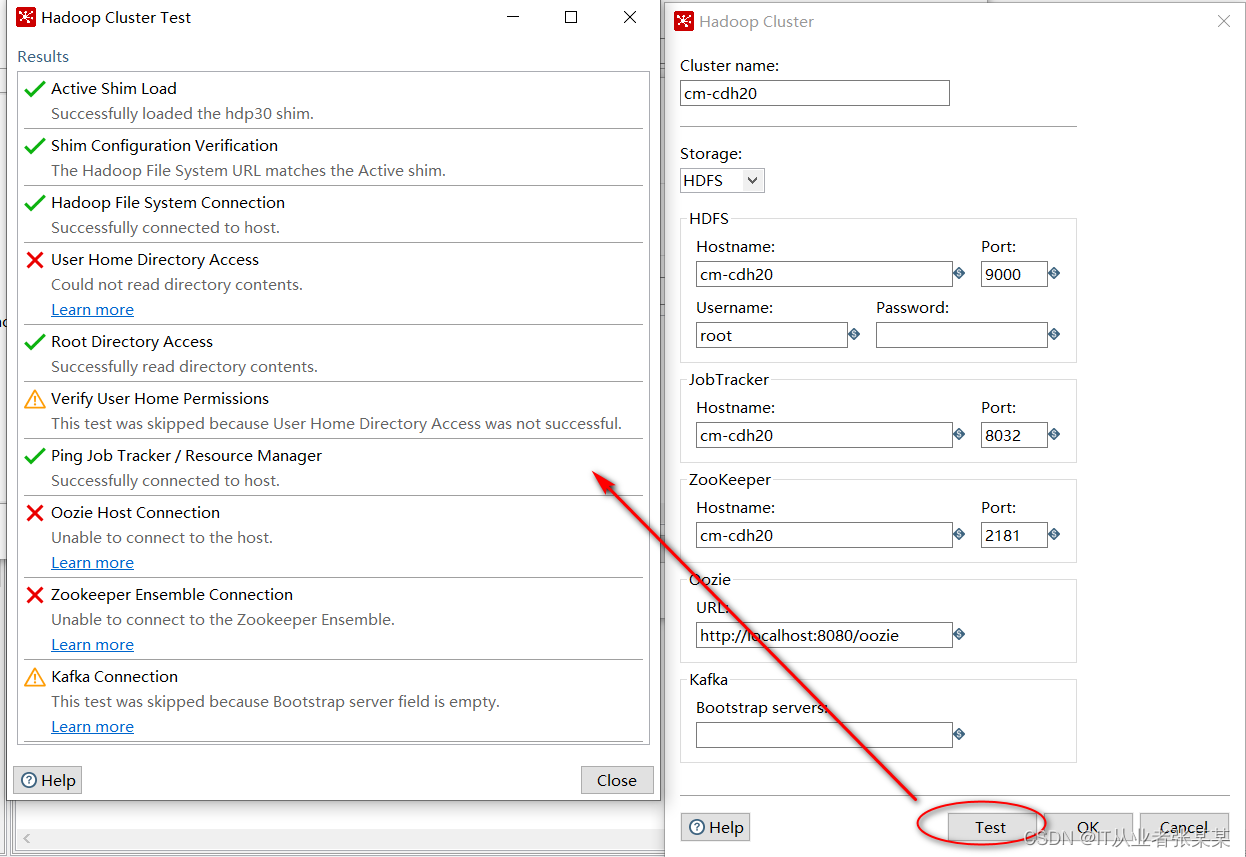Click variable icon beside Password field

(1054, 334)
